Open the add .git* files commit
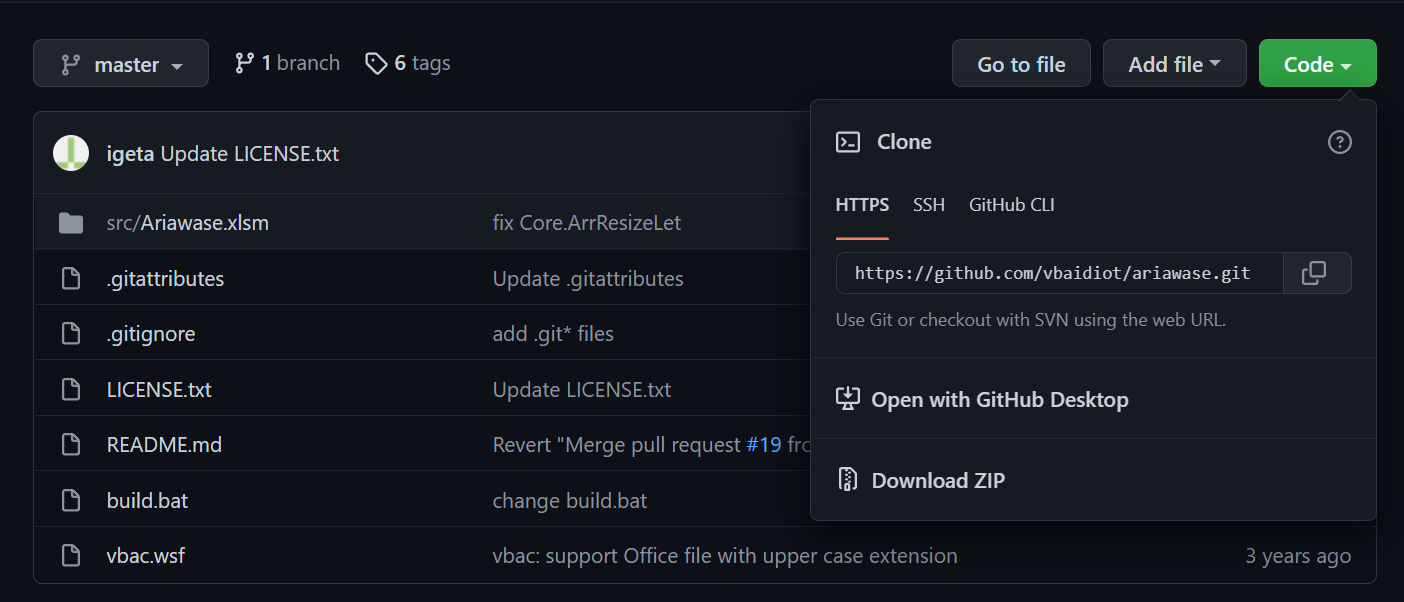1404x602 pixels. click(x=553, y=333)
